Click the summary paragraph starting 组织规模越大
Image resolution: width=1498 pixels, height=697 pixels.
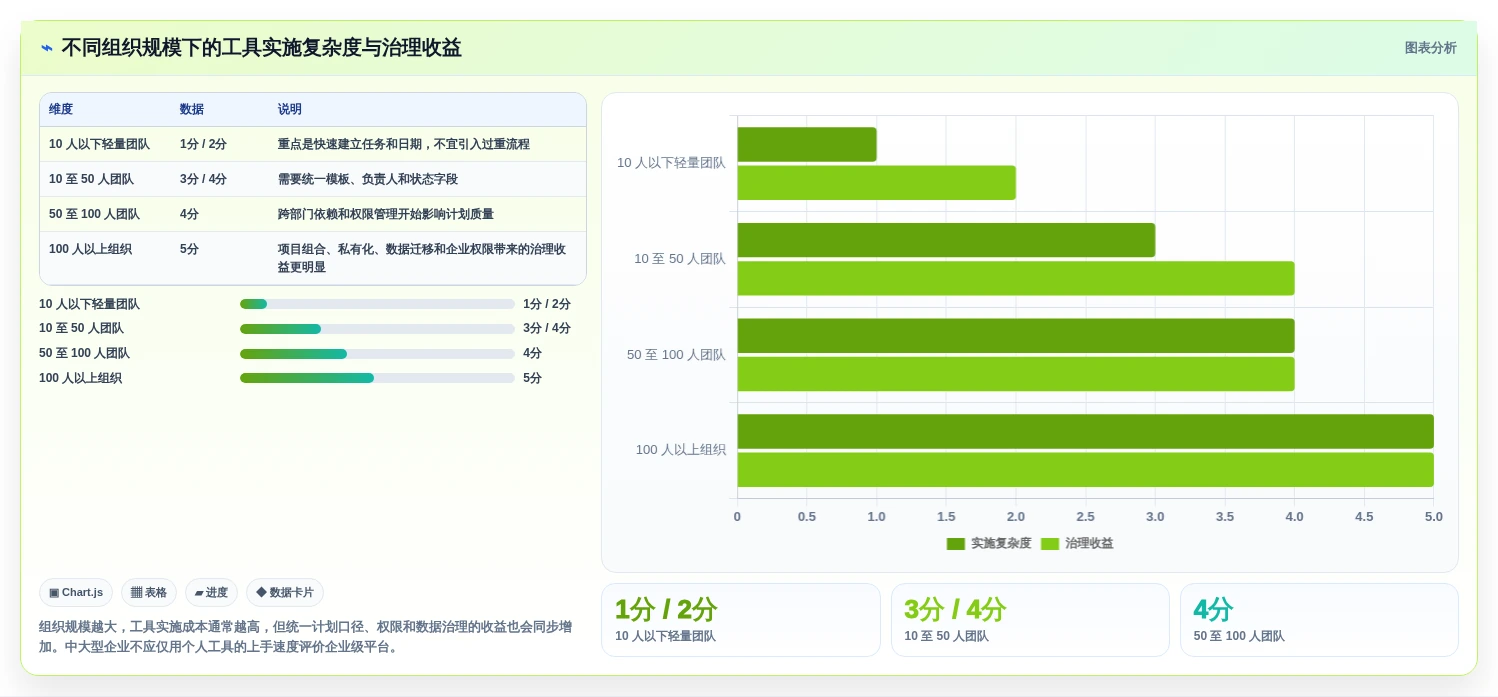[306, 637]
